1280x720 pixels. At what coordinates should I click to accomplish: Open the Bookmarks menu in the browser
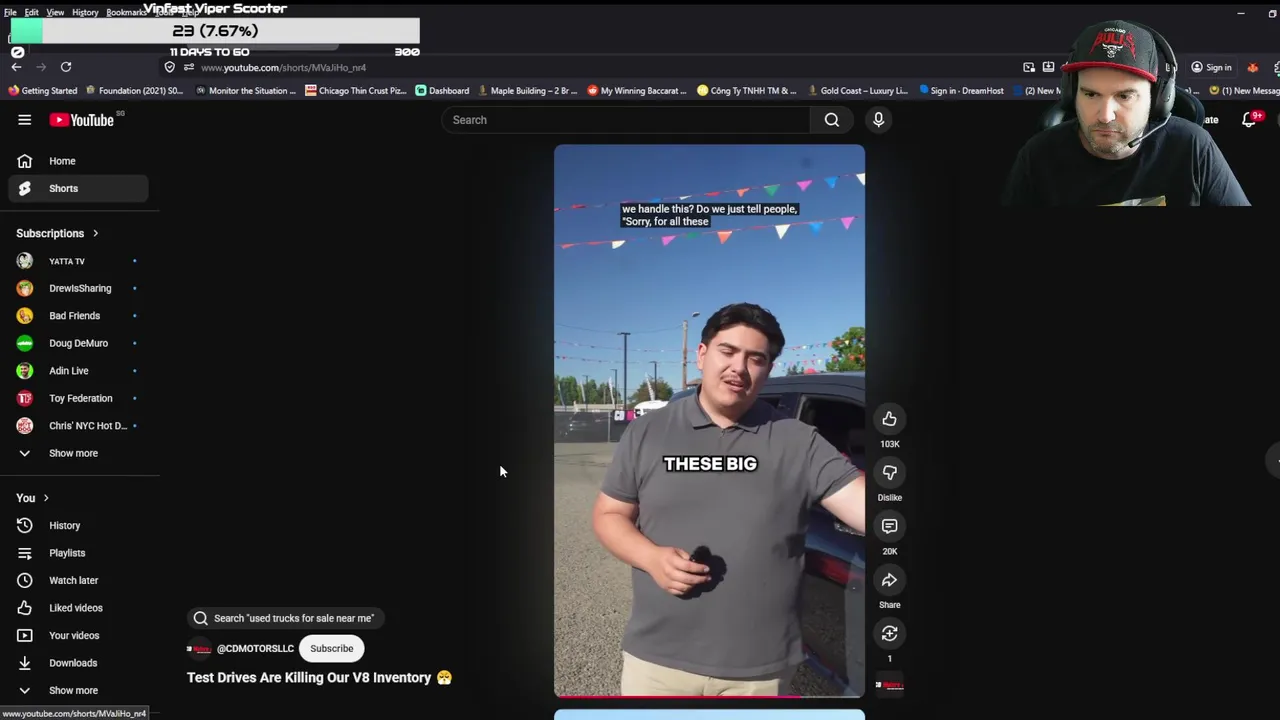point(126,12)
